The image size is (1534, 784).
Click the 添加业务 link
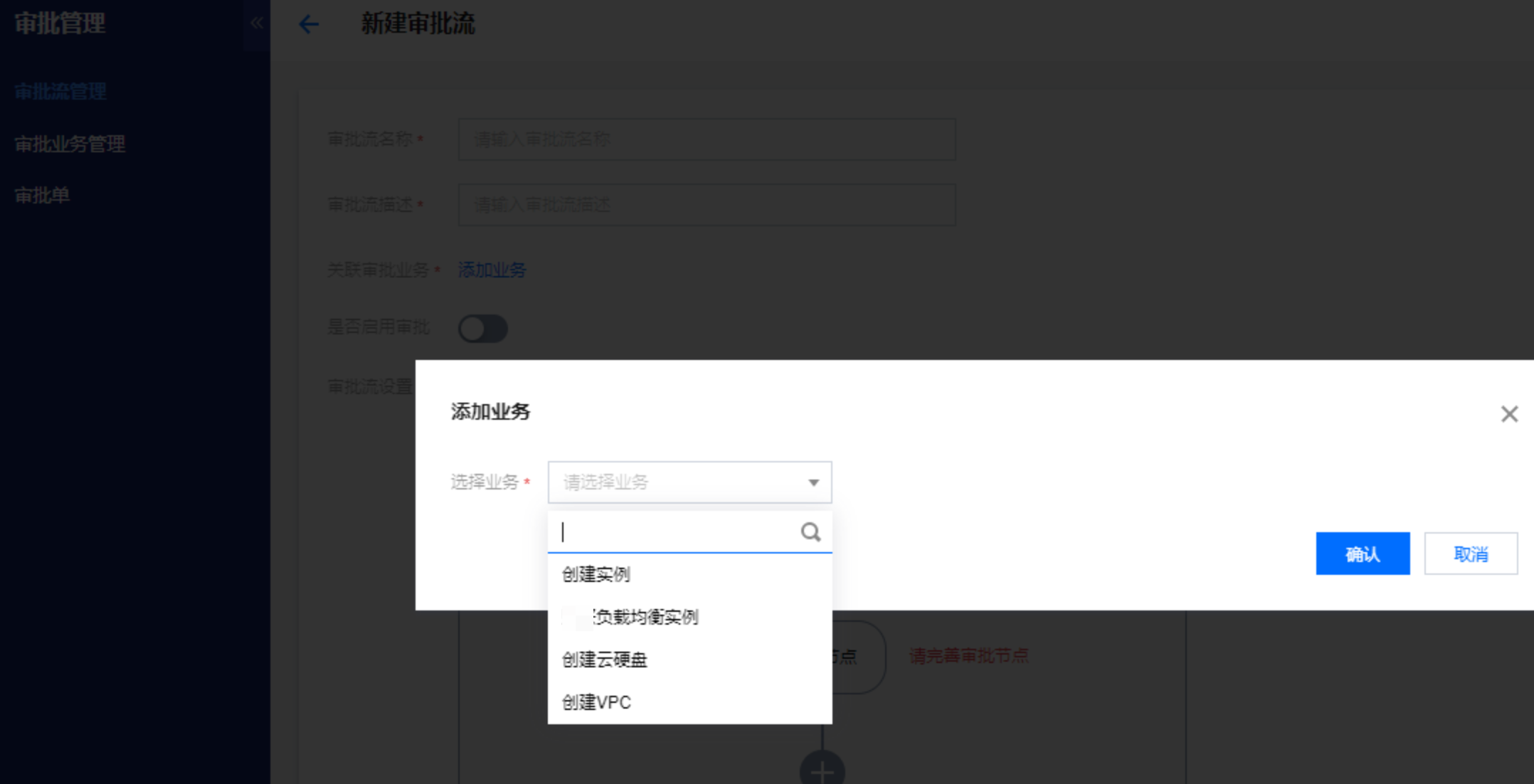[492, 270]
